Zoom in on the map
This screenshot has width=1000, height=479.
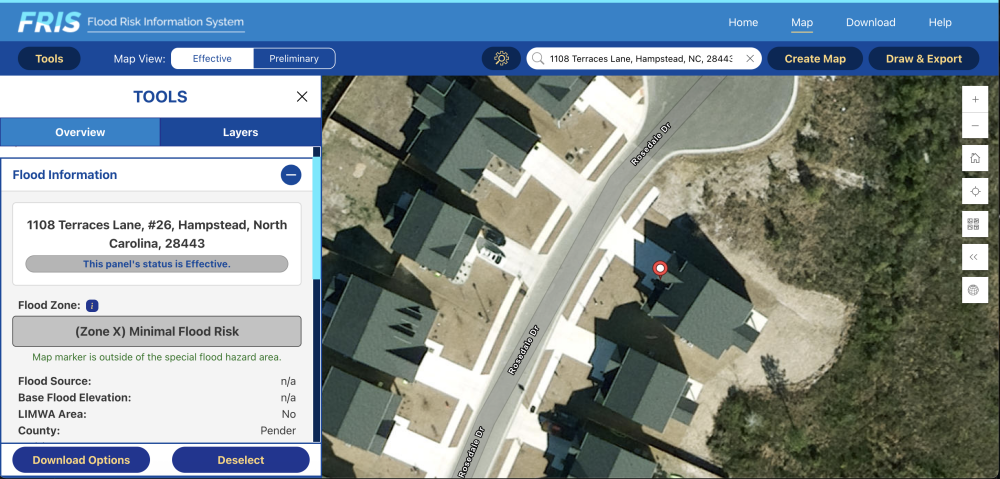[x=975, y=100]
